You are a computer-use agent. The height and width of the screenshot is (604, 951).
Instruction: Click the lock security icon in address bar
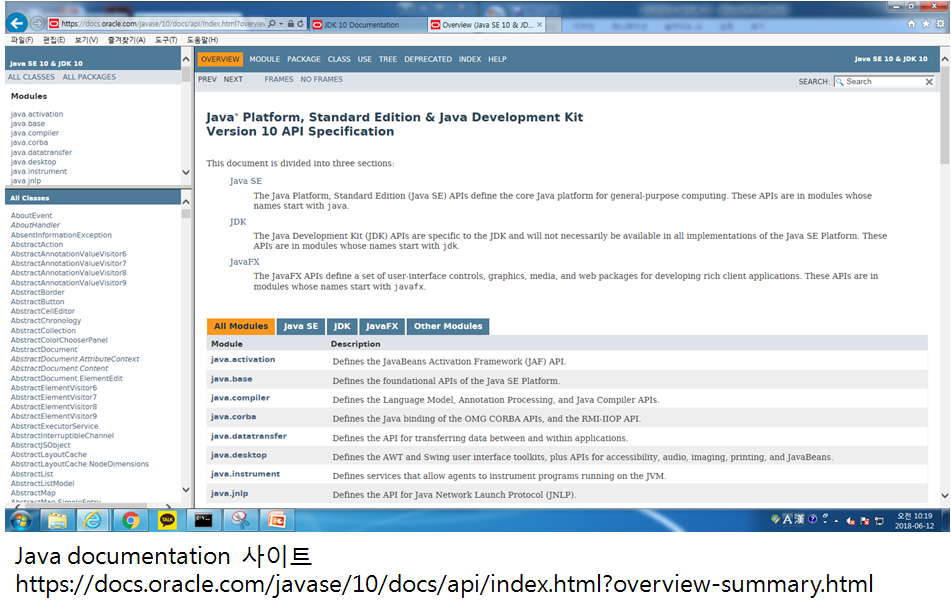pyautogui.click(x=291, y=24)
